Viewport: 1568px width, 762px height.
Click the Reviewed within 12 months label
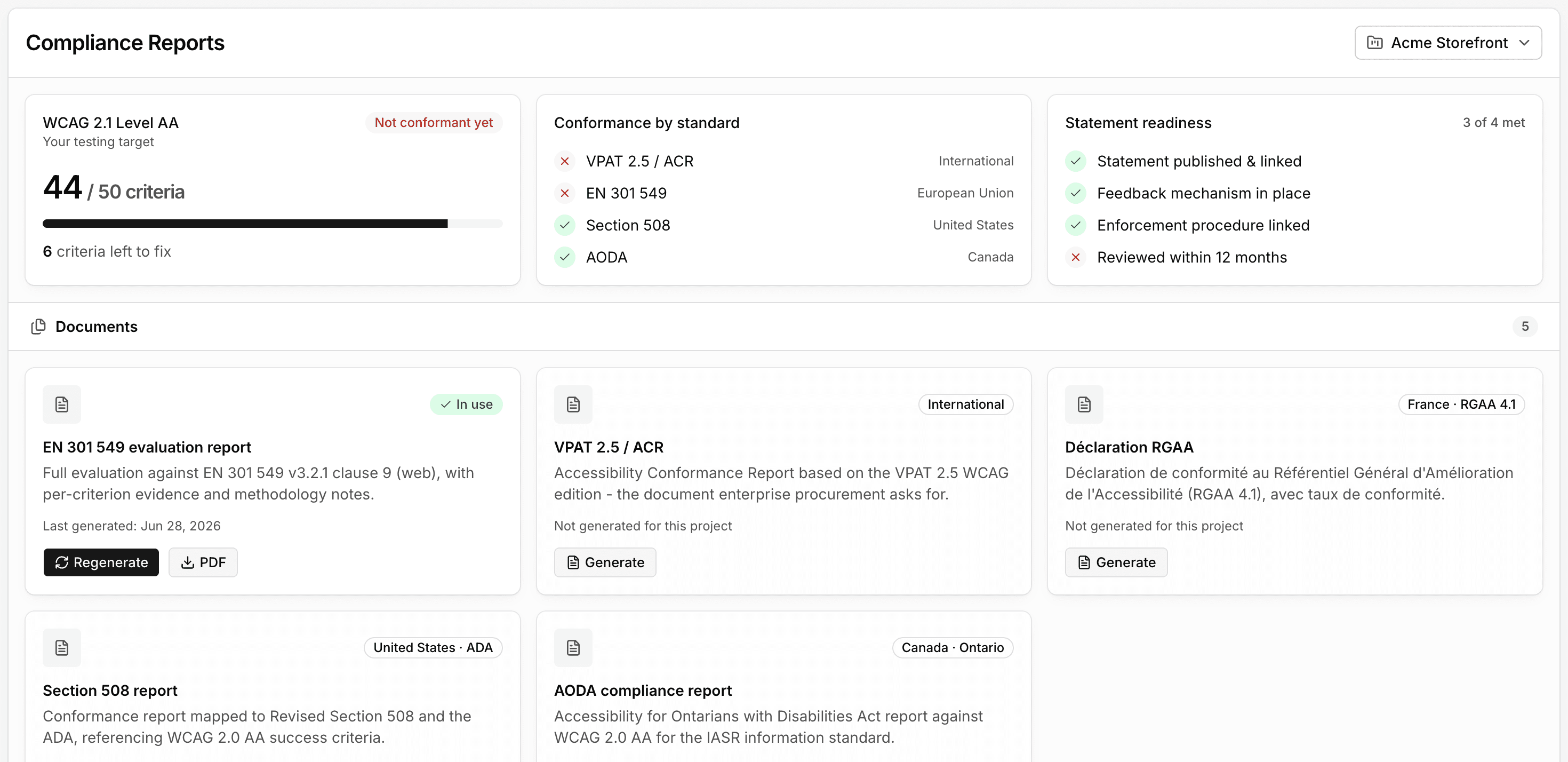click(x=1192, y=257)
